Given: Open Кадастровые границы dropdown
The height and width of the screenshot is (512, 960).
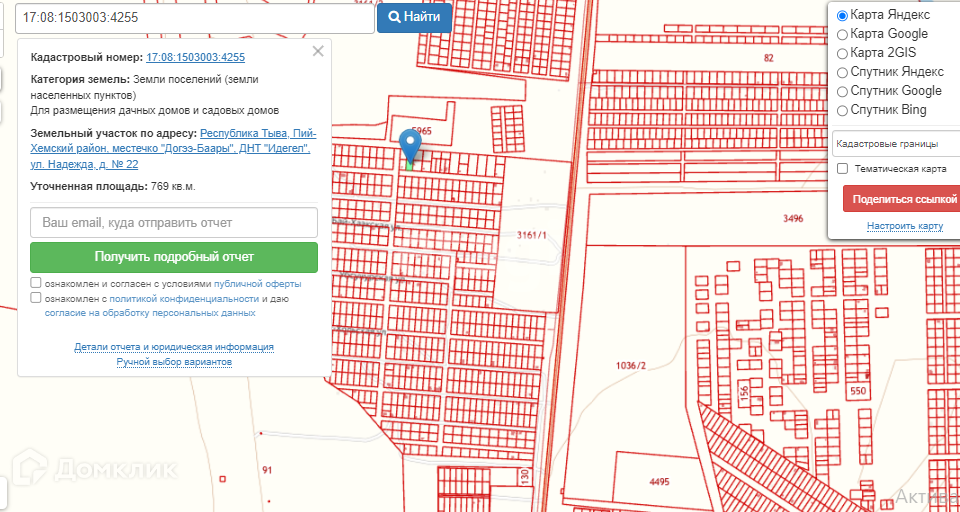Looking at the screenshot, I should (895, 144).
